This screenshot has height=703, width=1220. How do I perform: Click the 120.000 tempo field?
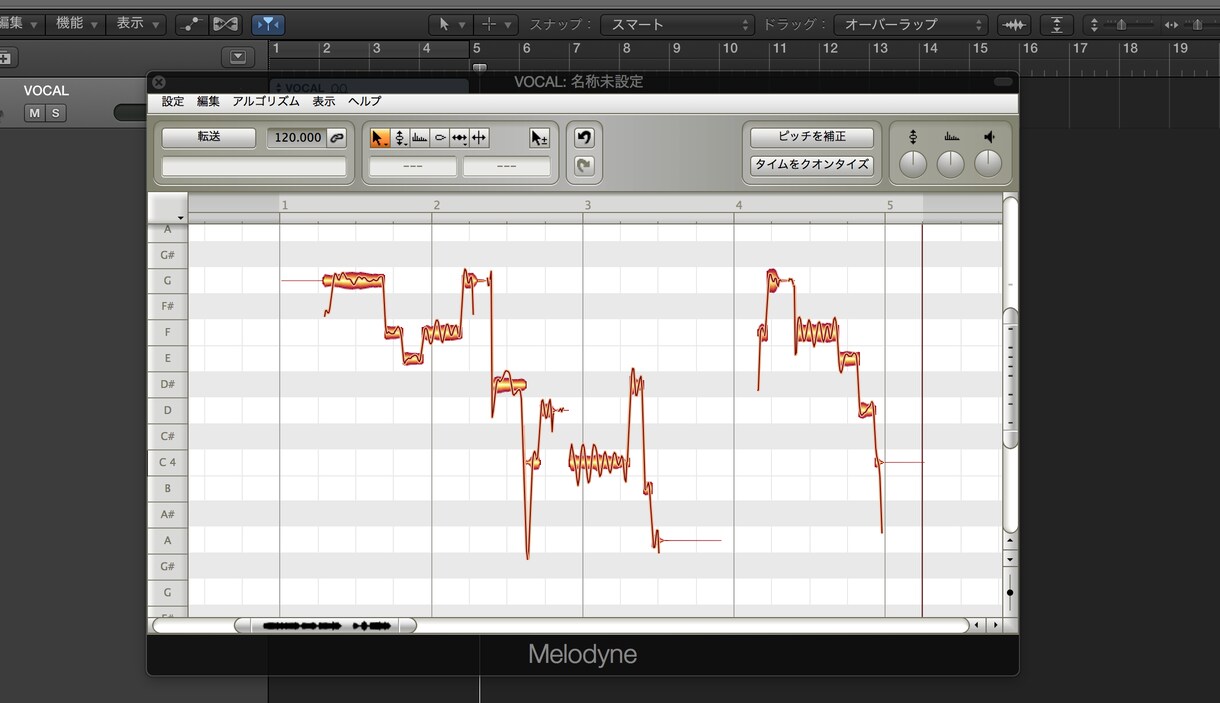(297, 138)
